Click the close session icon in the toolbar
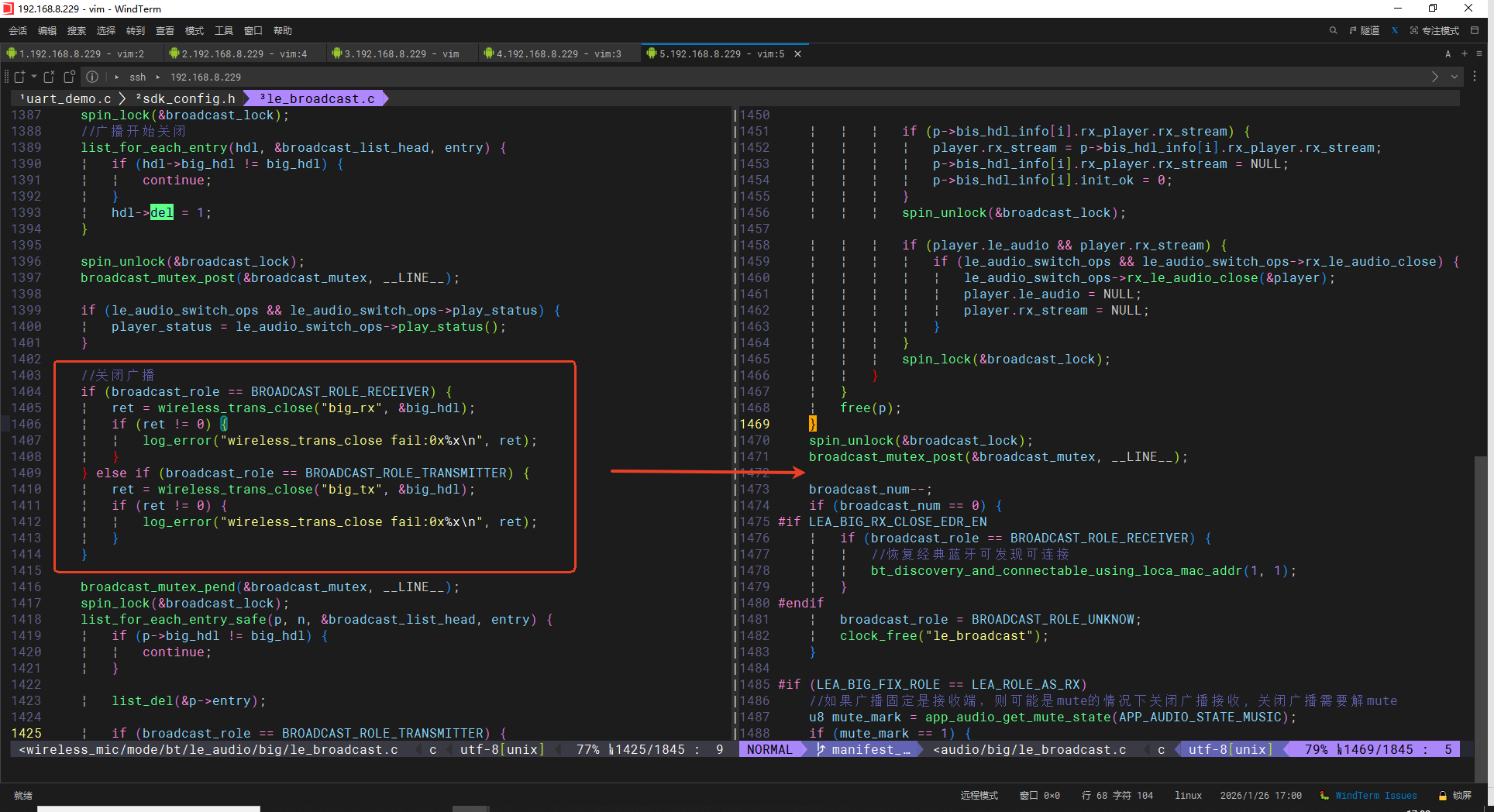This screenshot has width=1494, height=812. click(49, 77)
